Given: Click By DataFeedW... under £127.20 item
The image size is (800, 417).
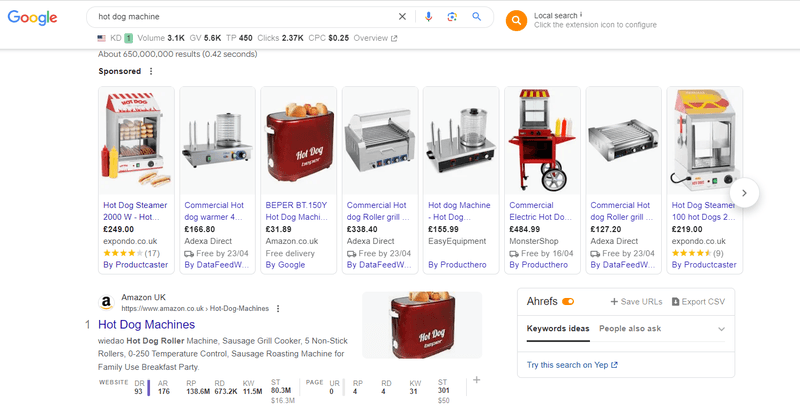Looking at the screenshot, I should click(622, 265).
